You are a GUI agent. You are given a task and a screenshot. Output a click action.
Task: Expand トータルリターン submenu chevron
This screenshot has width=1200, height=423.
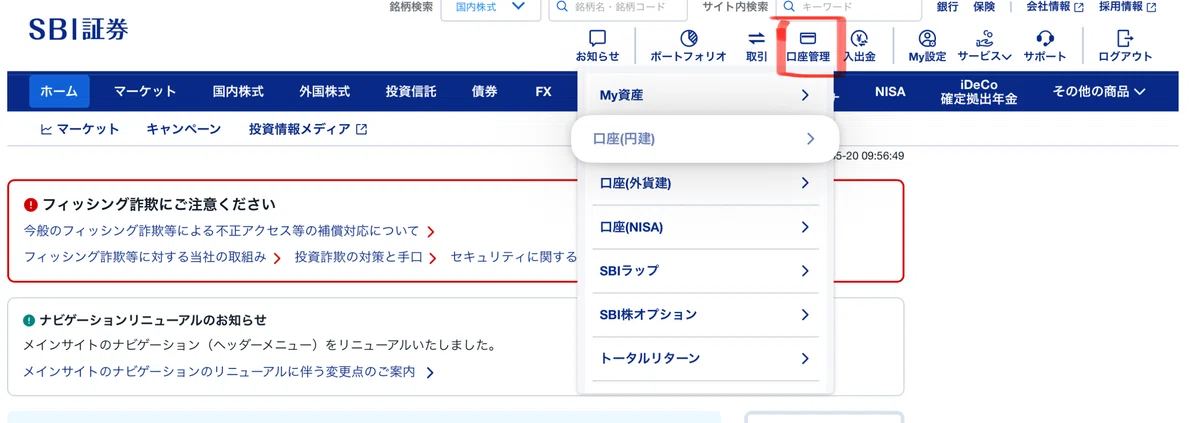805,358
